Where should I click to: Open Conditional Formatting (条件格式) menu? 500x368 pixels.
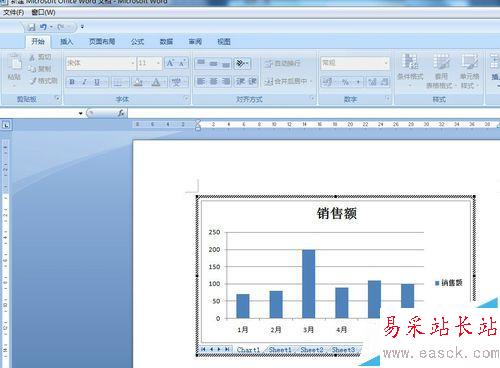[410, 71]
